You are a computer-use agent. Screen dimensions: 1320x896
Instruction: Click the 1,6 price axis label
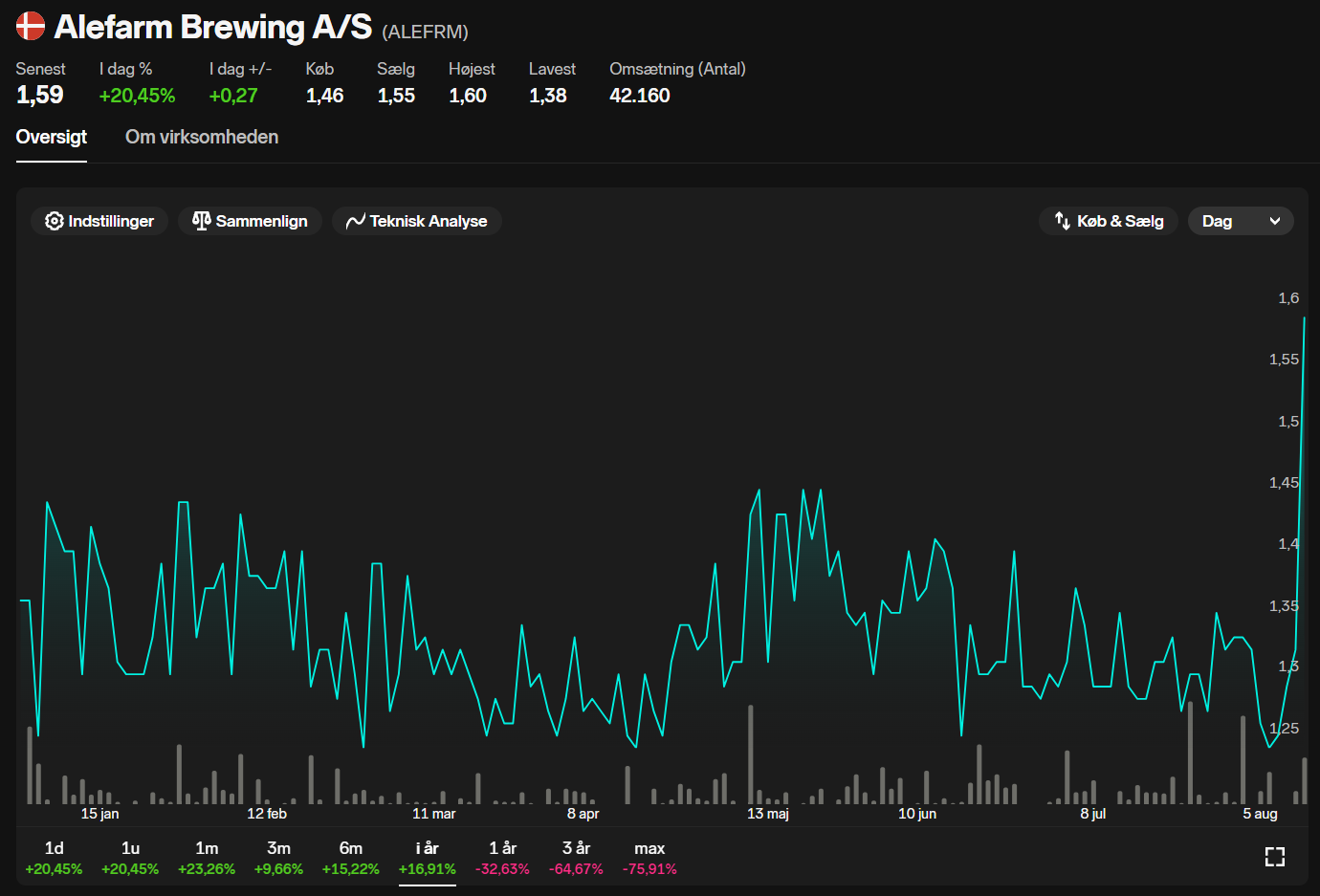click(x=1288, y=298)
